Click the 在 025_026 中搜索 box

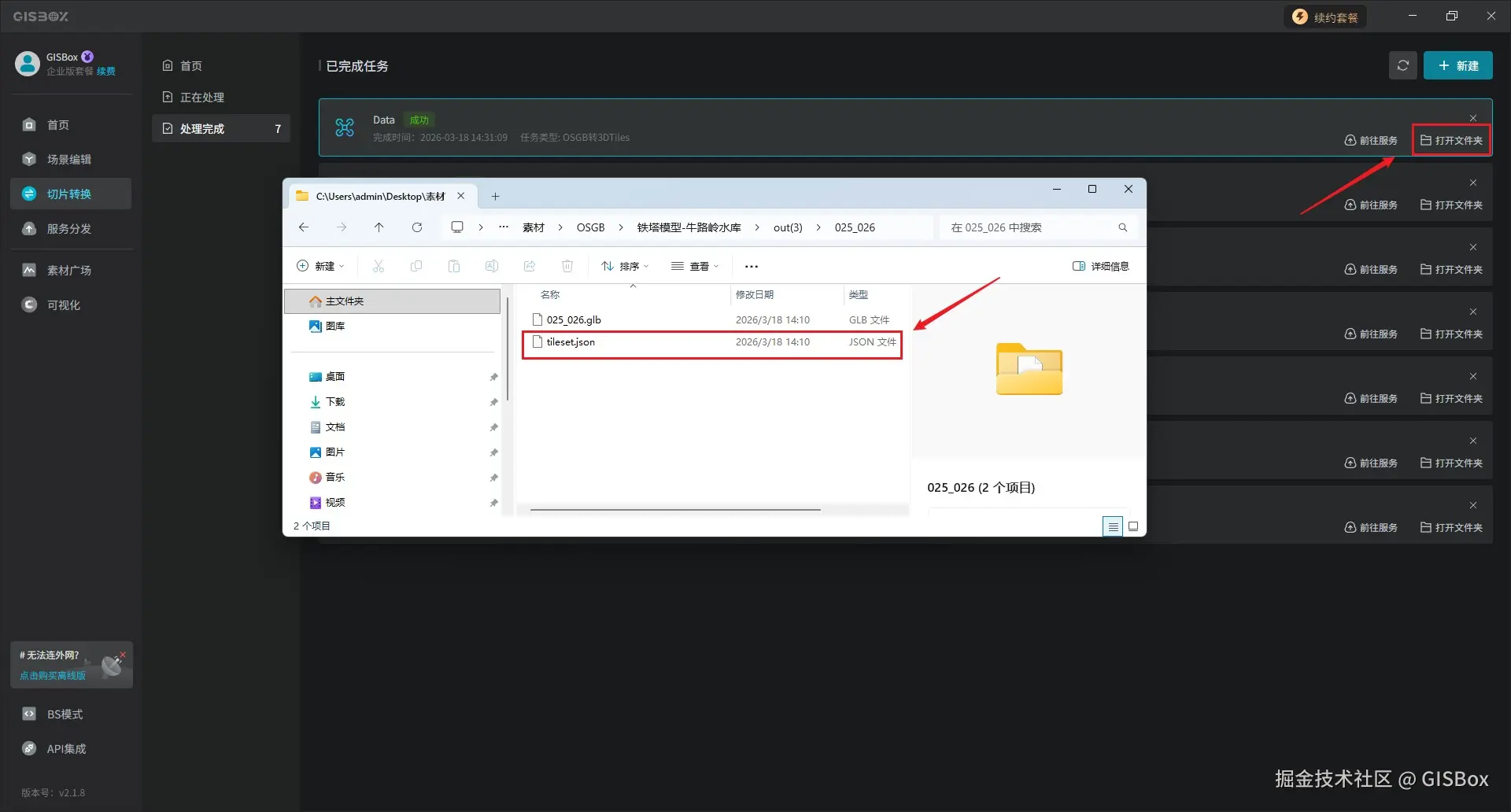[x=1039, y=227]
